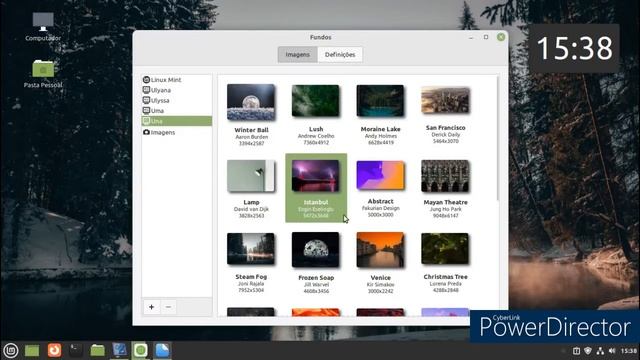Switch to the System Settings taskbar window
Screen dimensions: 640x360
[x=120, y=350]
